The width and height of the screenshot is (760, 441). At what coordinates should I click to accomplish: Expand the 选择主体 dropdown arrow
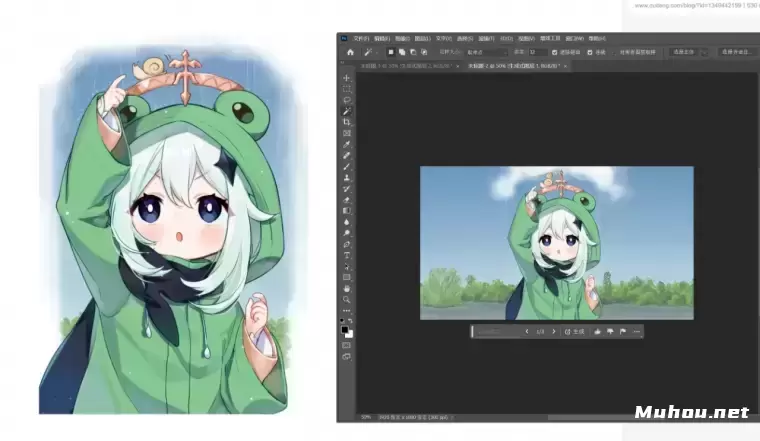pos(704,52)
